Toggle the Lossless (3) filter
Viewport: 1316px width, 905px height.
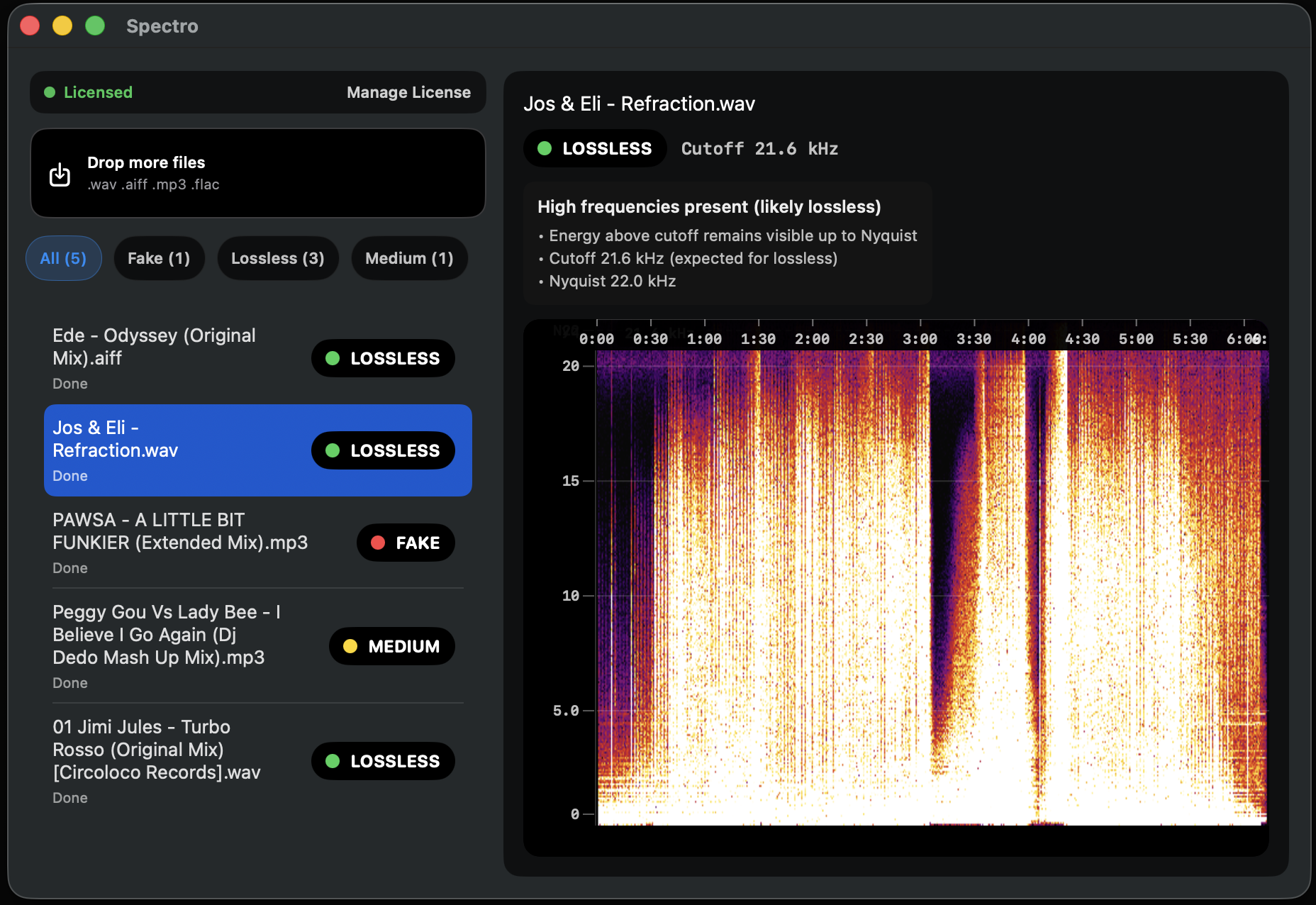pyautogui.click(x=277, y=258)
